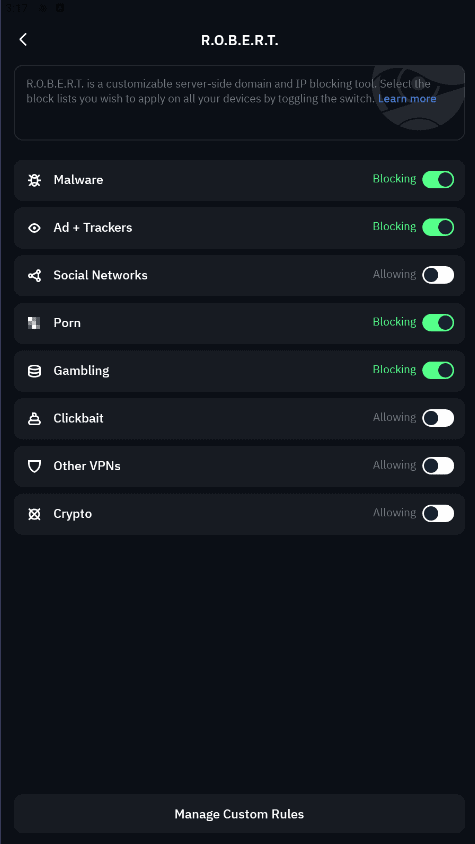The width and height of the screenshot is (475, 844).
Task: Toggle off the Porn block list
Action: (x=438, y=322)
